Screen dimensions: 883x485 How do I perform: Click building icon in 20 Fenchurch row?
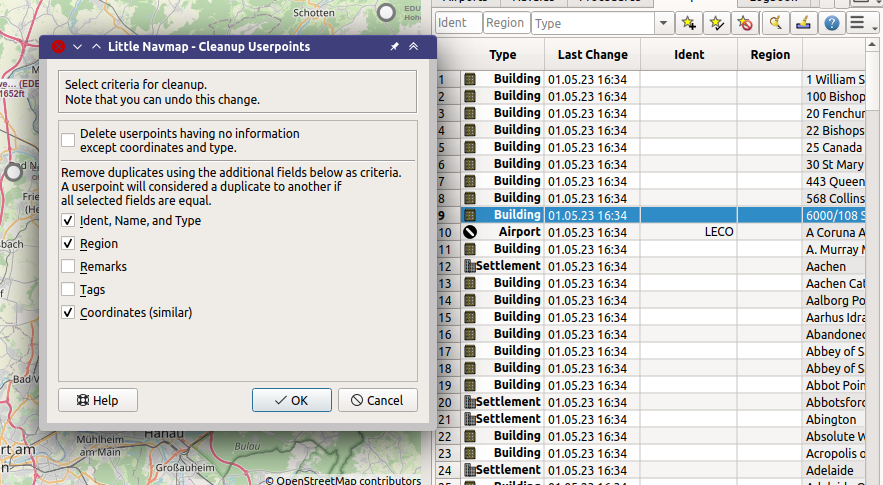(x=470, y=113)
